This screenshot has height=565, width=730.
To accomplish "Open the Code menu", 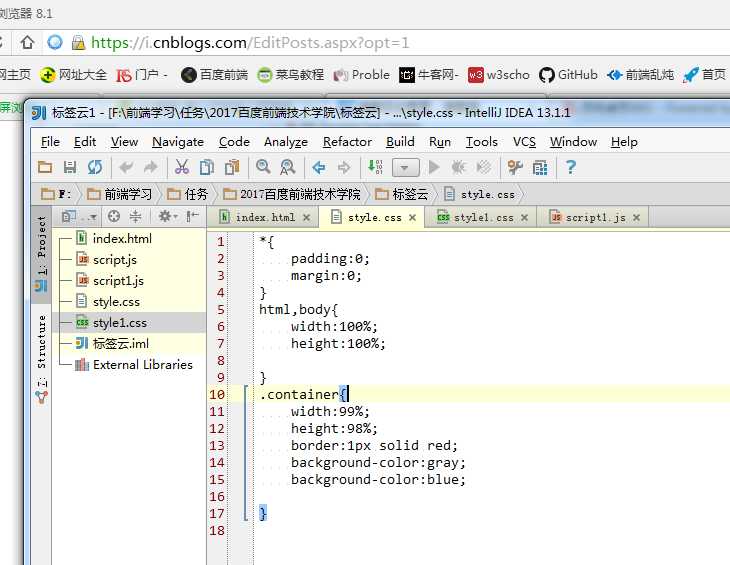I will point(234,142).
